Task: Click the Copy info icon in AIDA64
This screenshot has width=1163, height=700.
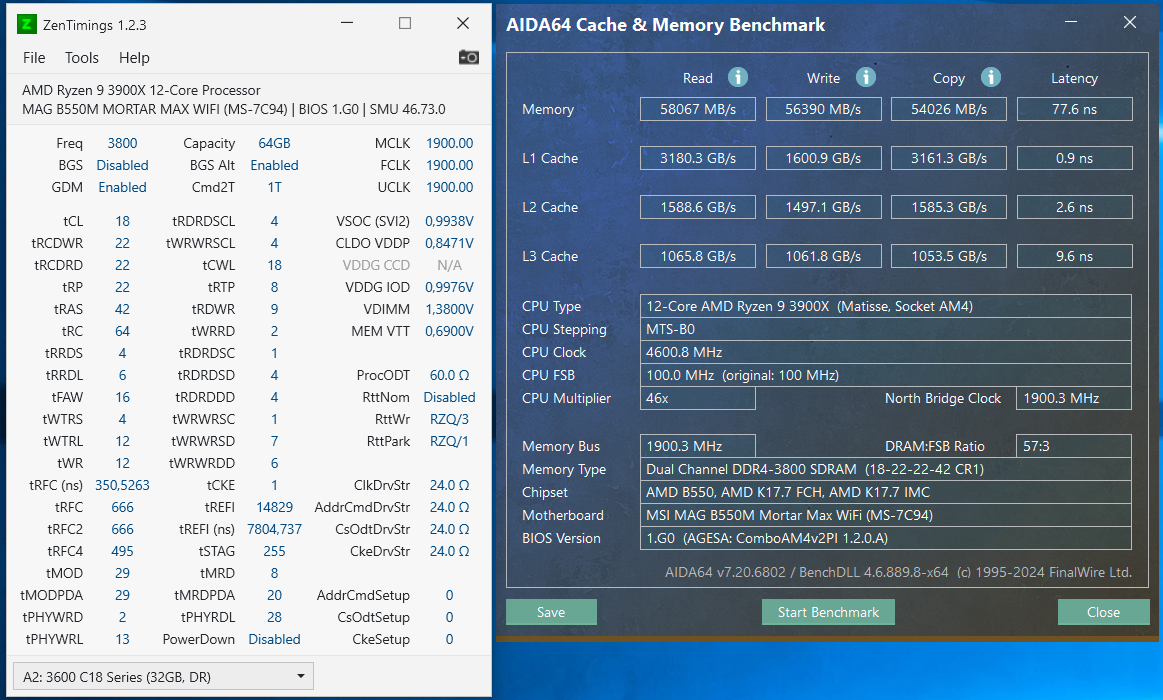Action: [991, 77]
